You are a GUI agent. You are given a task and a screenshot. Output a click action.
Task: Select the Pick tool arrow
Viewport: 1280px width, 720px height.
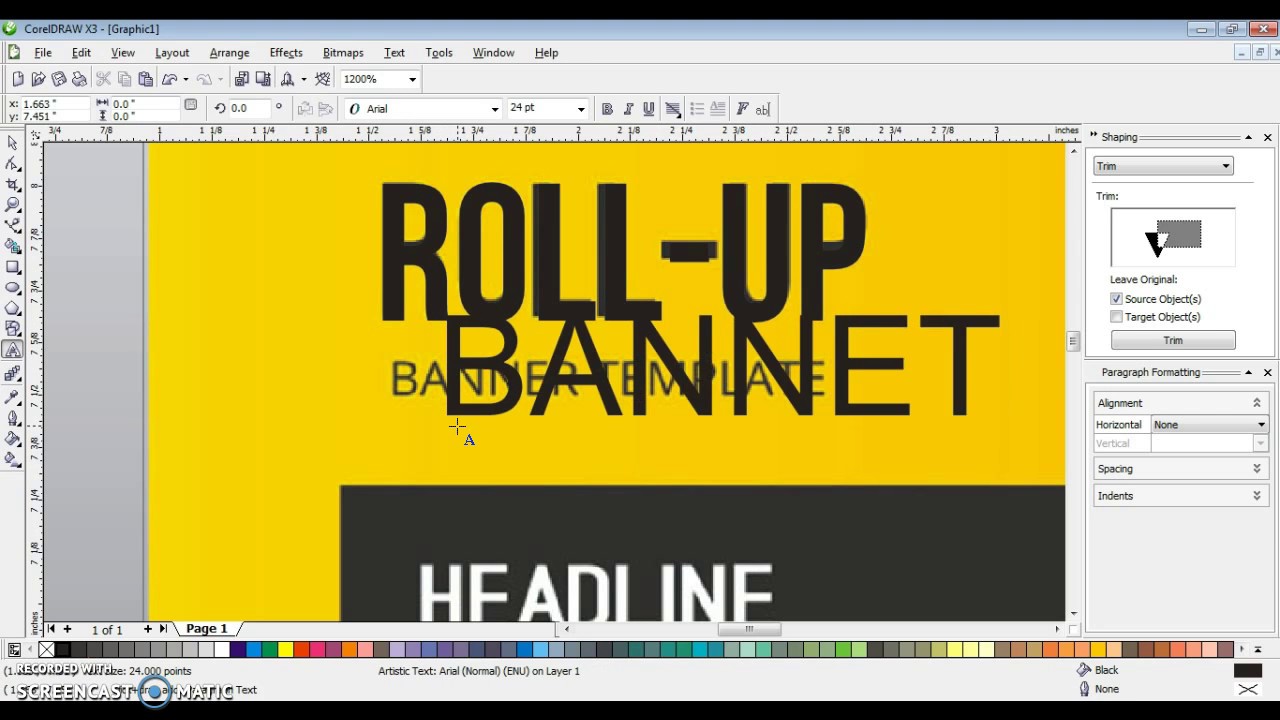[x=13, y=143]
